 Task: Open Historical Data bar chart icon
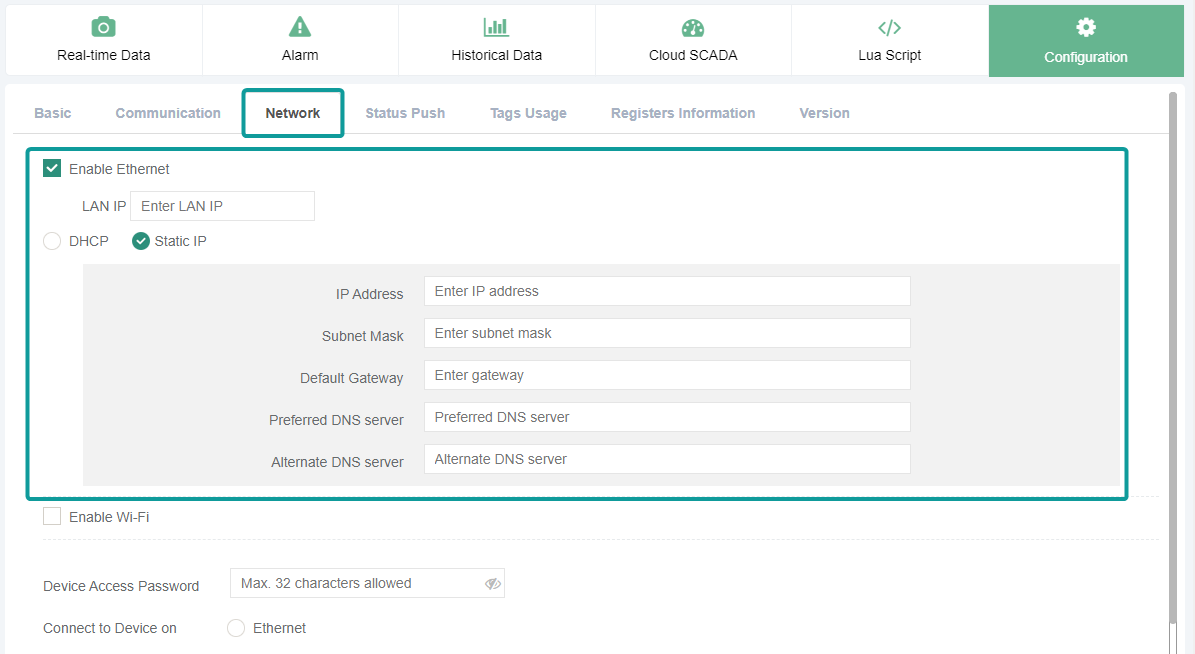(x=496, y=28)
